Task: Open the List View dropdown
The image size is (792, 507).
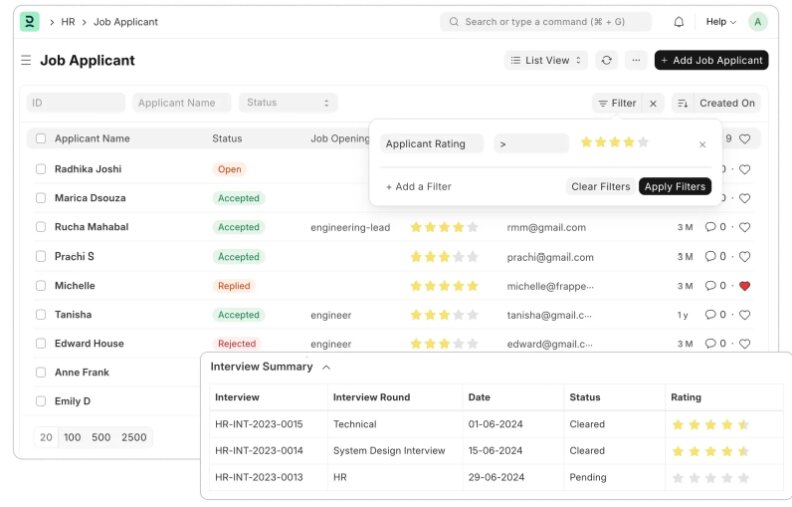Action: 546,60
